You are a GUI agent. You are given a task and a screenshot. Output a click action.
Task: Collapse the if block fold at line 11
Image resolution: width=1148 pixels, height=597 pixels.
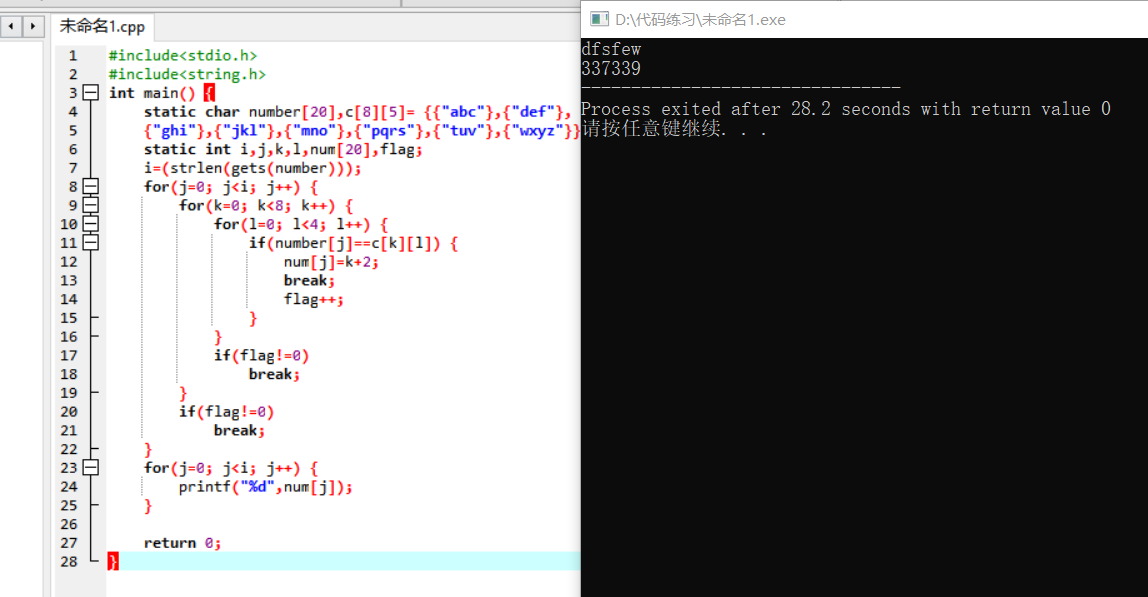point(91,242)
